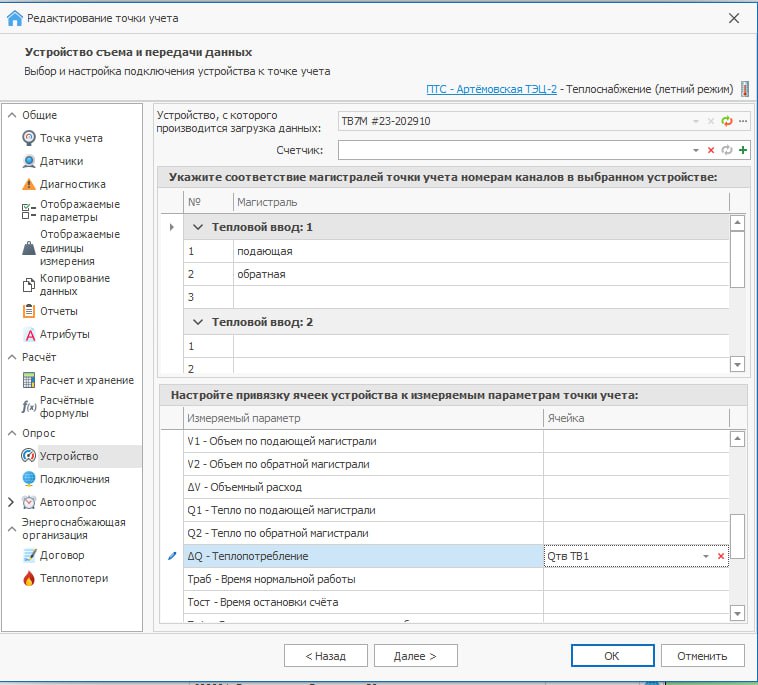Click the parameter list vertical scrollbar down arrow

[738, 613]
